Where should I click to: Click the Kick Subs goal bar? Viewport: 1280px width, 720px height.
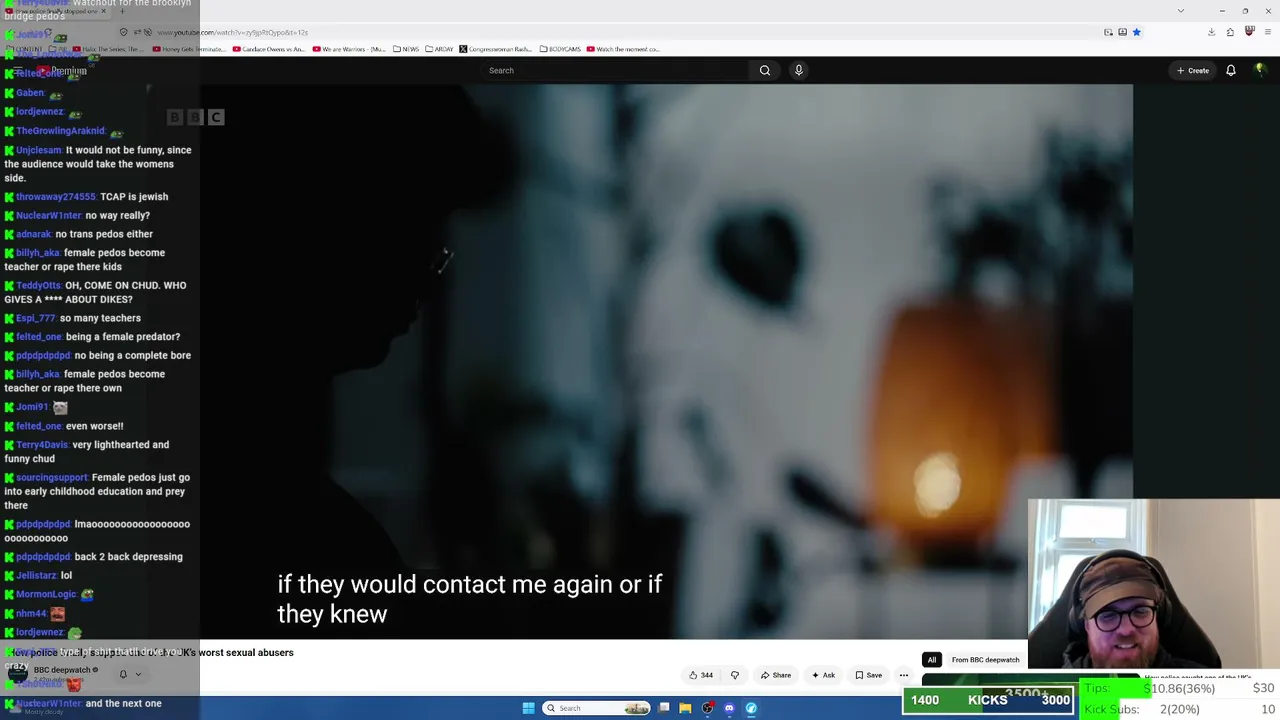(x=1179, y=709)
